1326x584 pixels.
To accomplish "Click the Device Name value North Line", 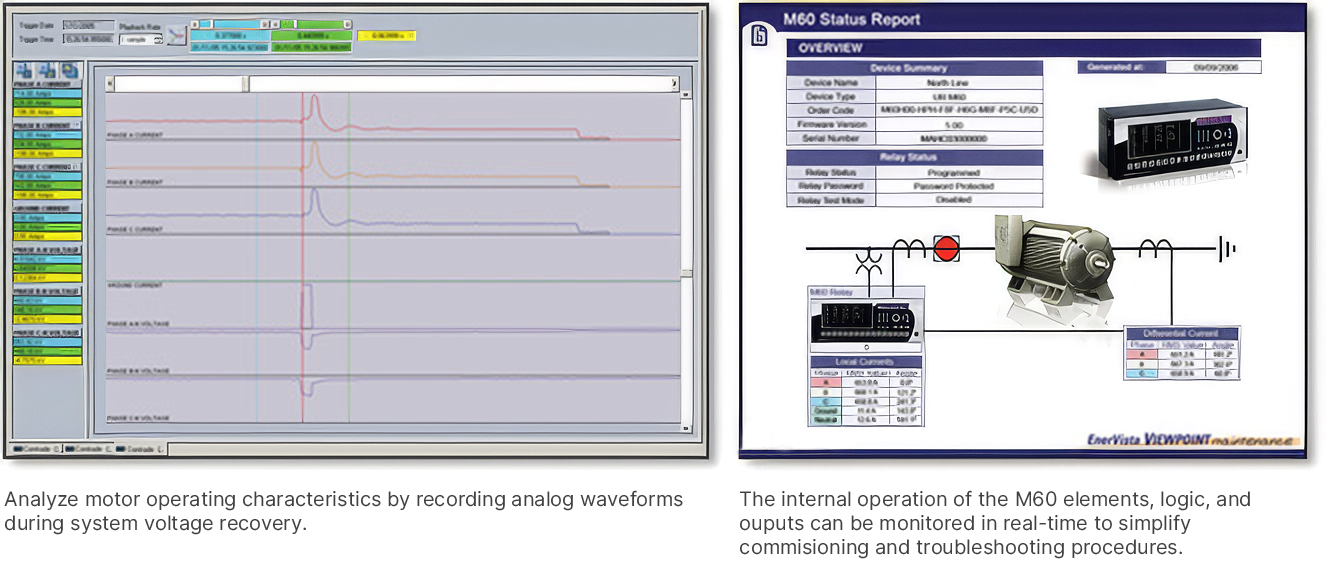I will 960,83.
